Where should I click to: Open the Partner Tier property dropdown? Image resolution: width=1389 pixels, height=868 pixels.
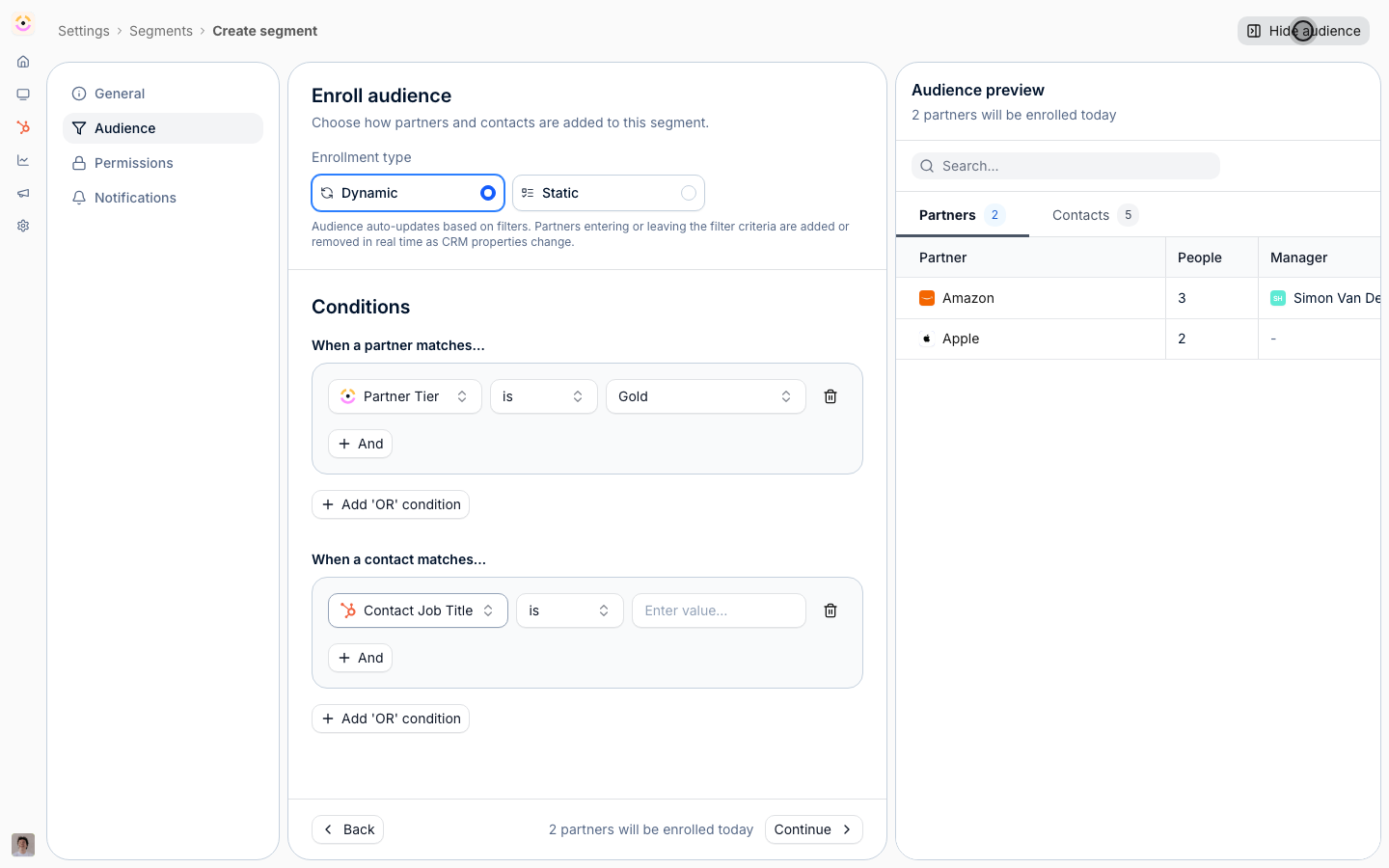click(x=405, y=396)
